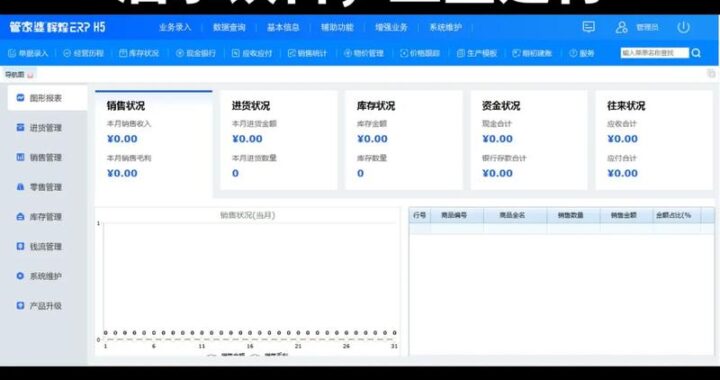Select the 往来状况 summary card

(x=654, y=140)
